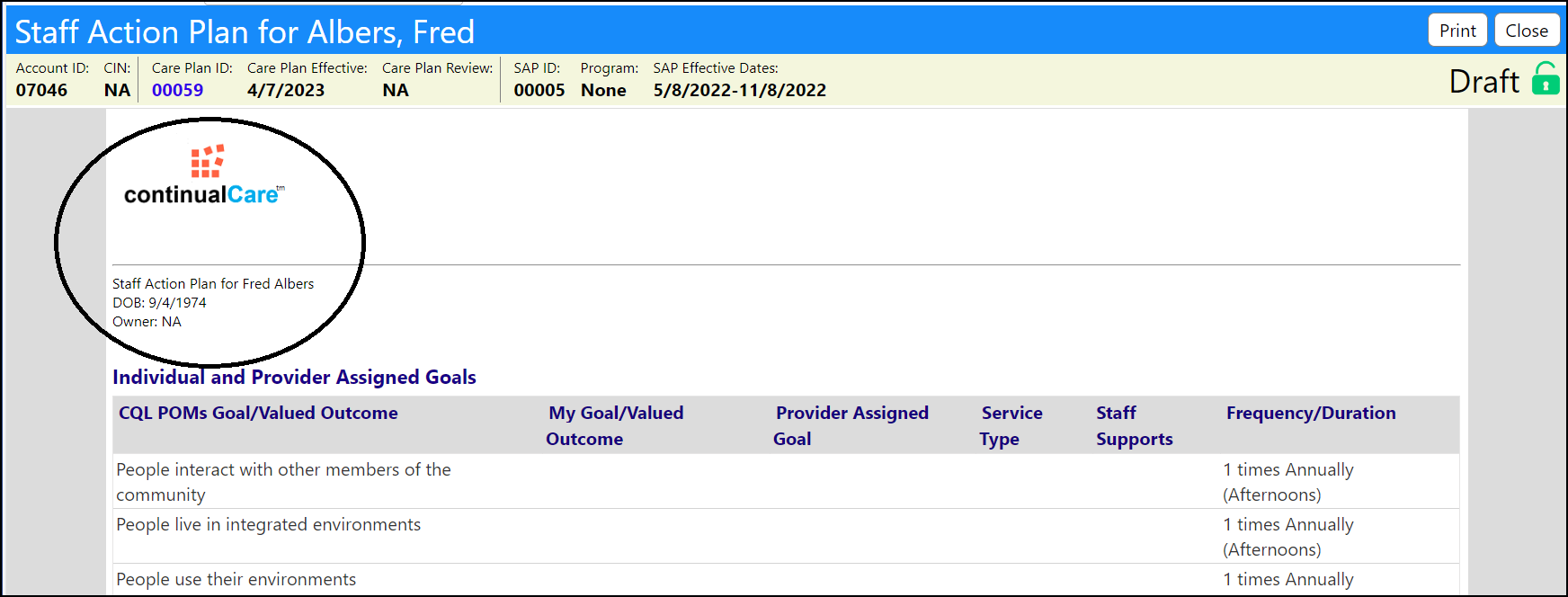This screenshot has height=597, width=1568.
Task: Click Program value None
Action: coord(603,90)
